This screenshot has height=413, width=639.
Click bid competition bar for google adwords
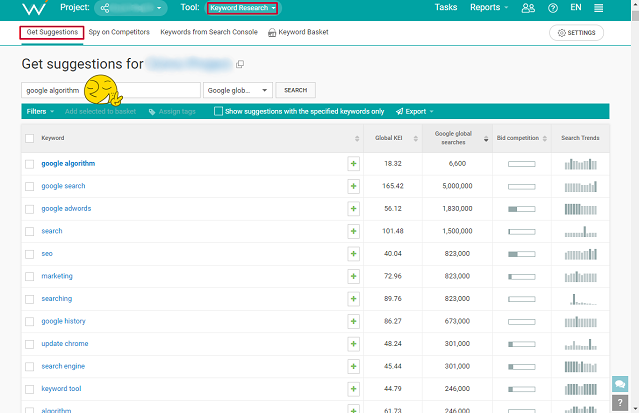point(522,209)
